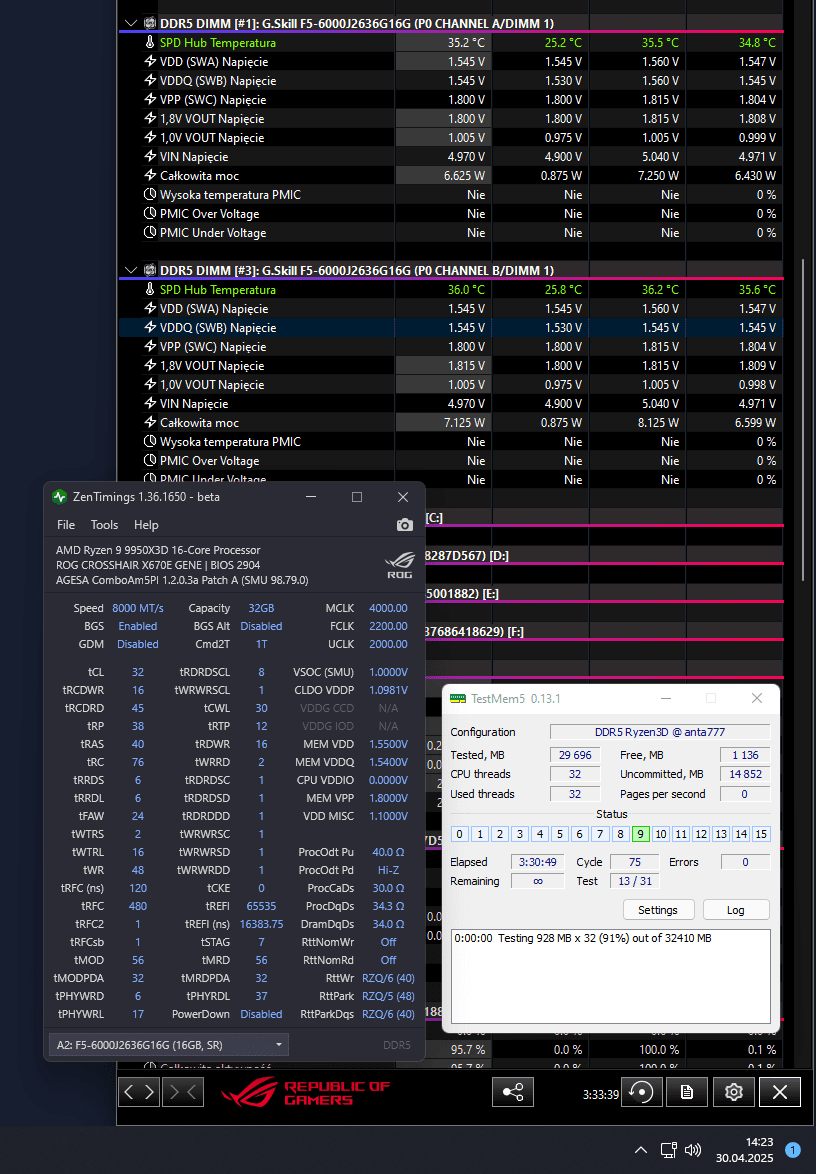The height and width of the screenshot is (1174, 816).
Task: Open the A2: F5-6000J2636G16G module dropdown
Action: point(168,1044)
